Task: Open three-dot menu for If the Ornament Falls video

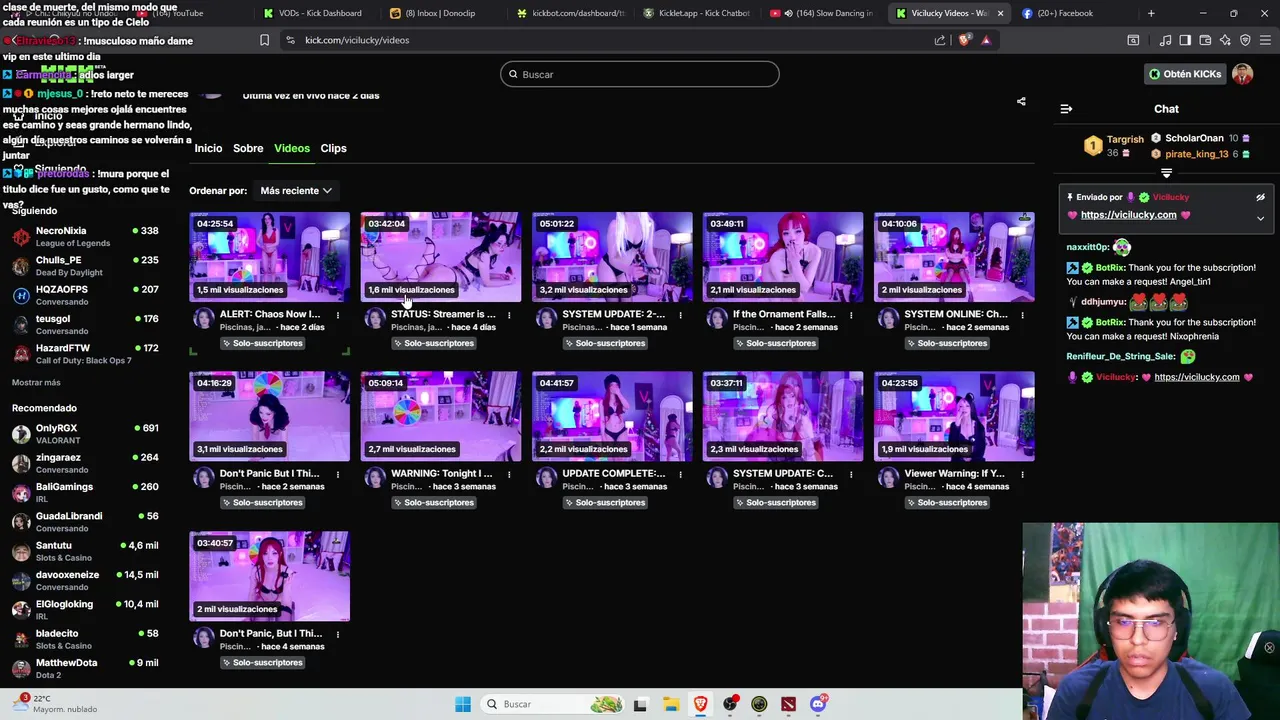Action: click(x=851, y=315)
